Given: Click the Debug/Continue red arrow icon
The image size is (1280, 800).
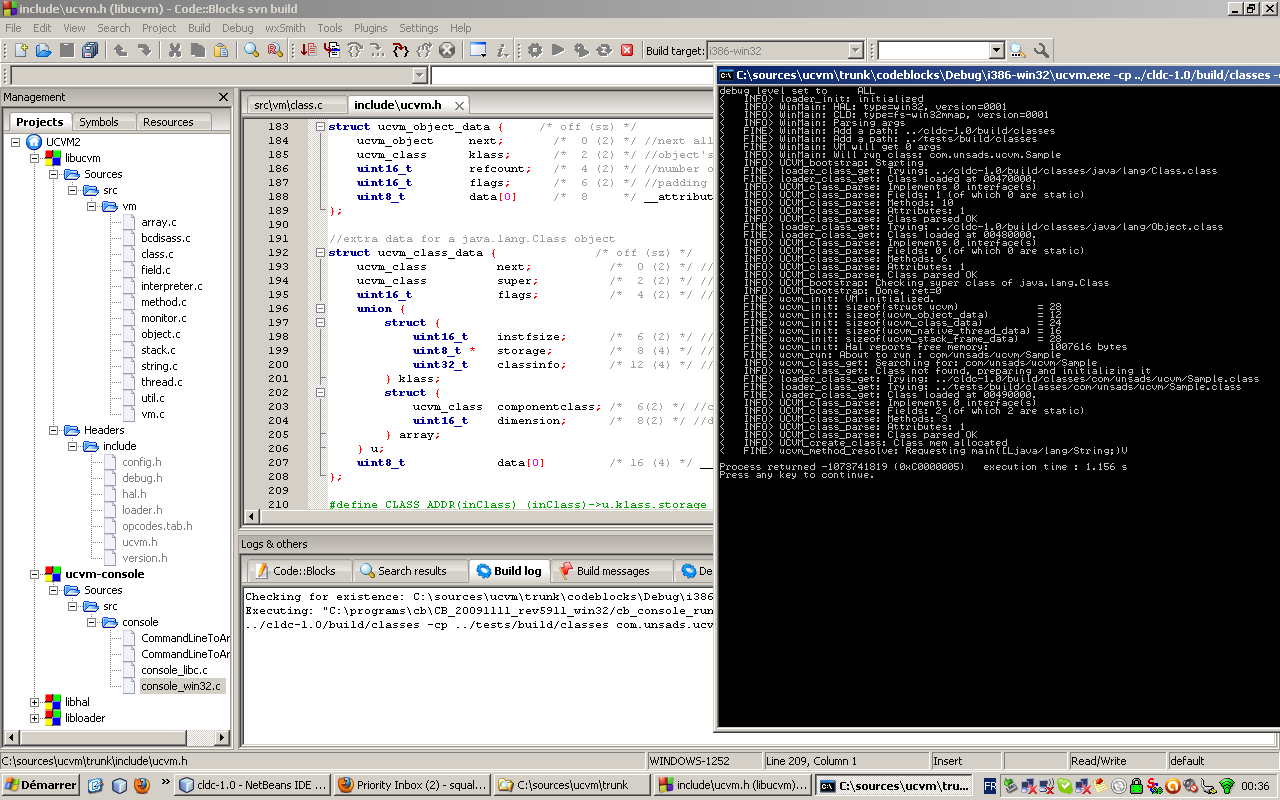Looking at the screenshot, I should tap(307, 50).
